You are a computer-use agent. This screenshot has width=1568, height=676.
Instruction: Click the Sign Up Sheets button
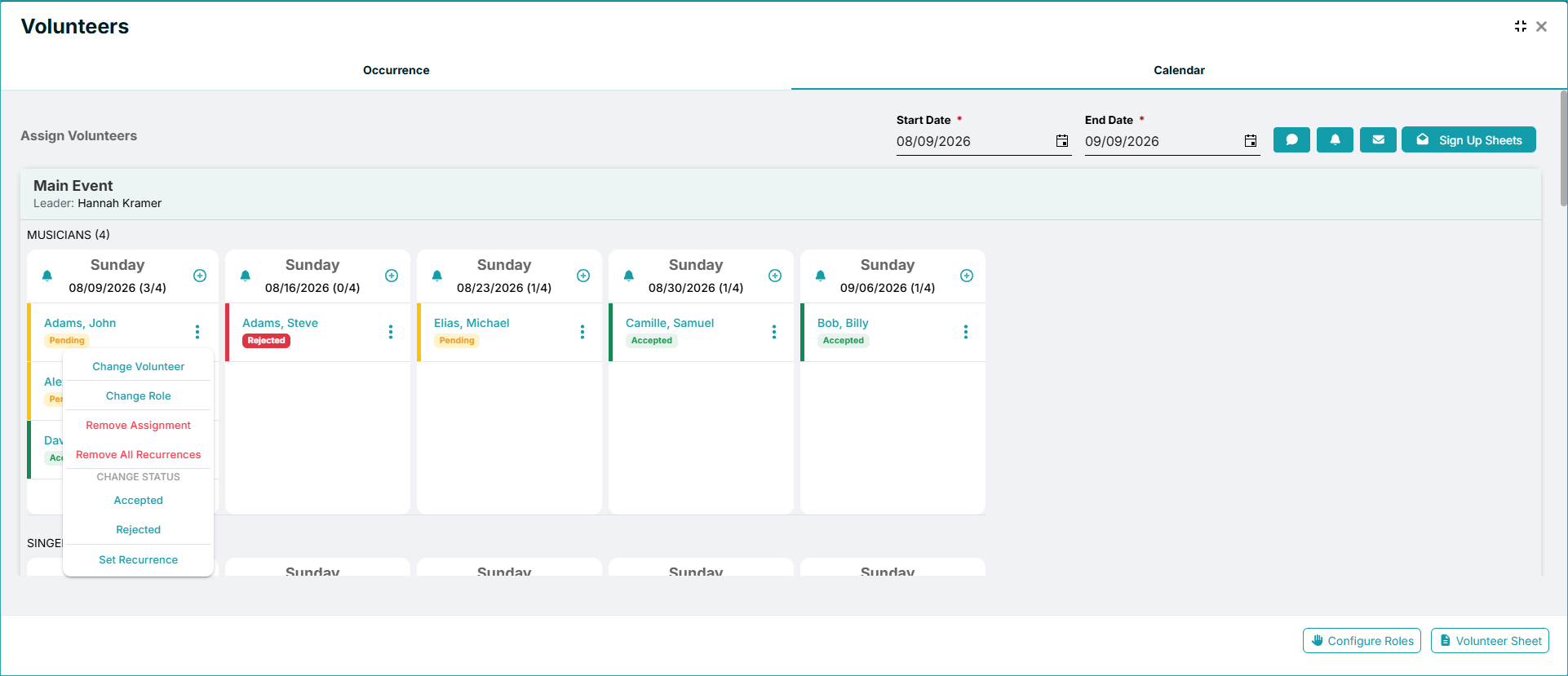click(x=1468, y=139)
